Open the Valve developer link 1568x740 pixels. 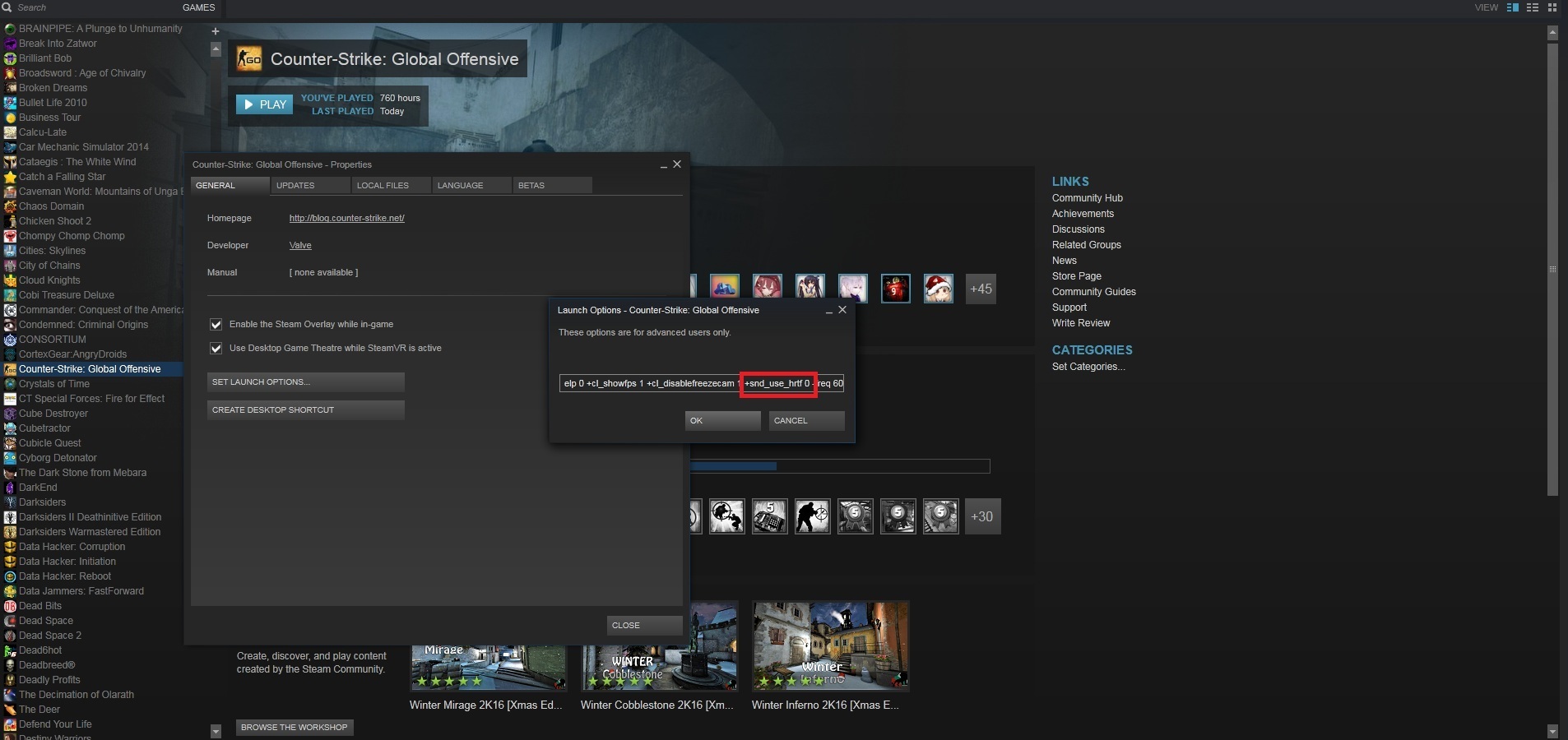point(300,245)
